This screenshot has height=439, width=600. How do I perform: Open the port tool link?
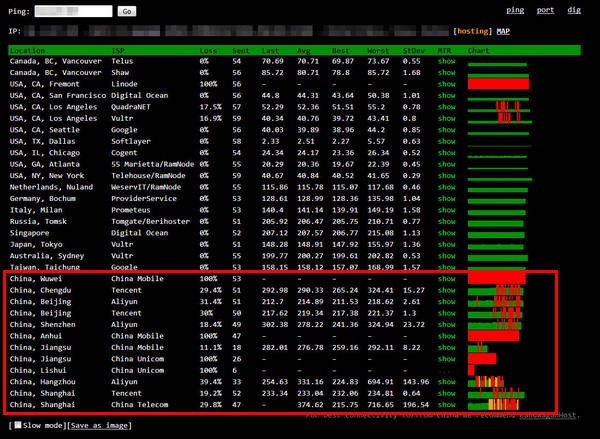(545, 10)
